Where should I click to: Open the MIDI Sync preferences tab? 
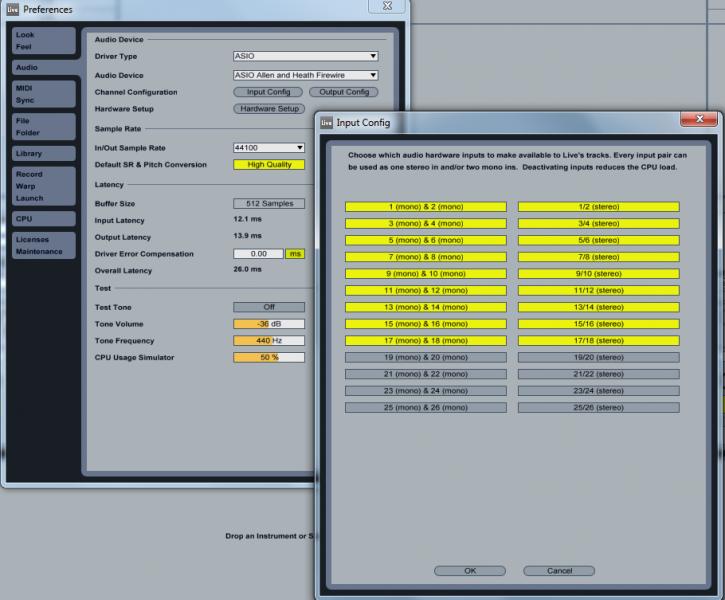43,94
